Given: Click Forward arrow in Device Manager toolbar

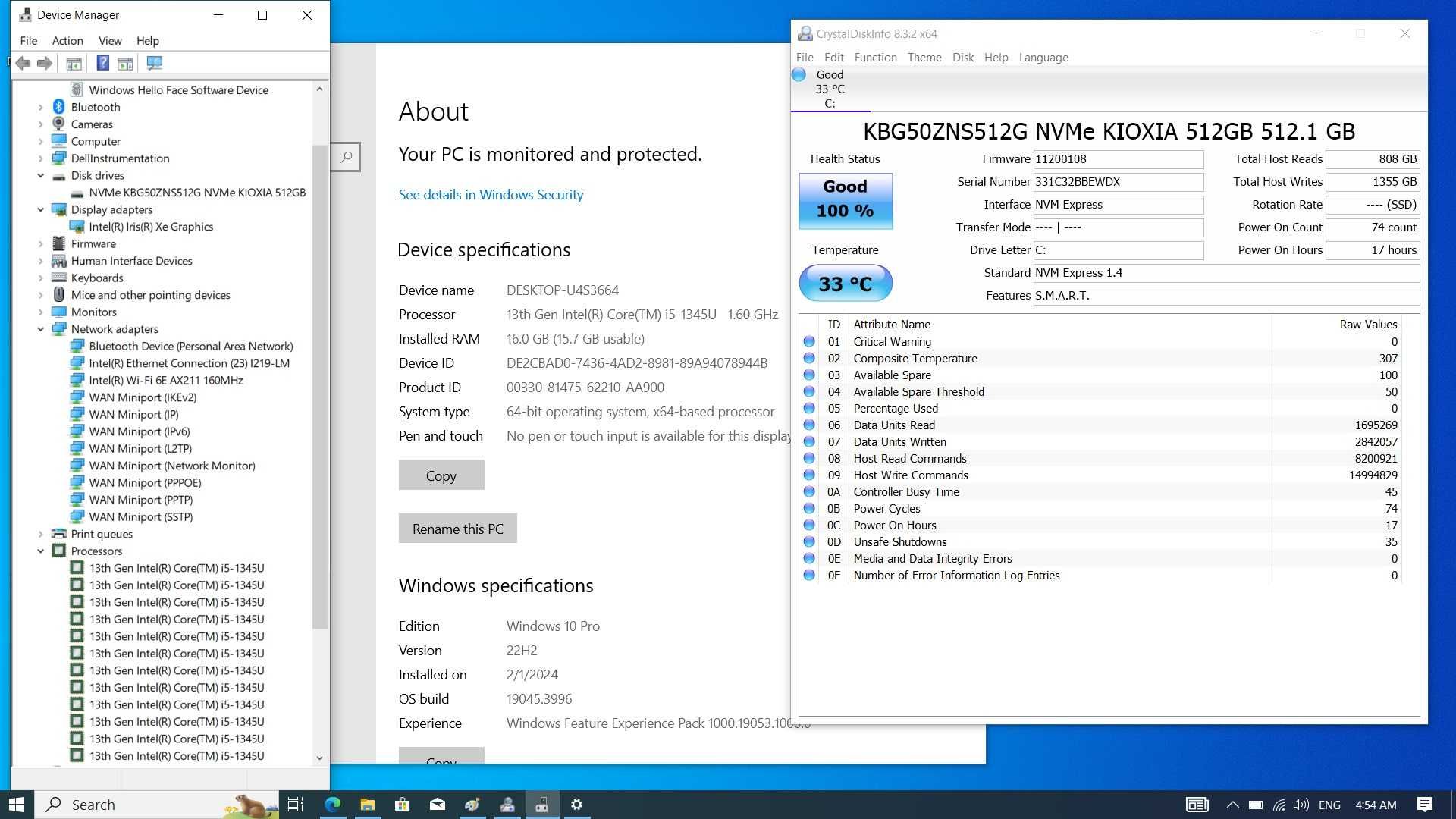Looking at the screenshot, I should (x=45, y=64).
